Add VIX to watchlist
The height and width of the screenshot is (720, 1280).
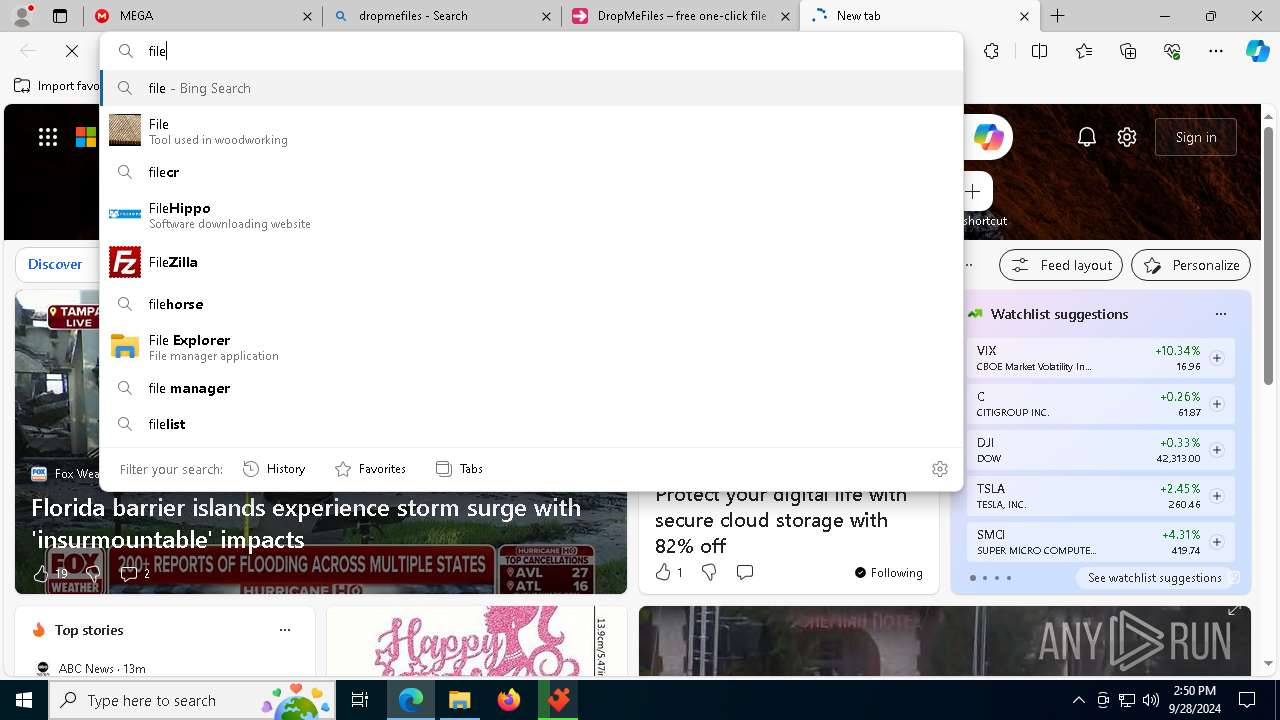1216,358
